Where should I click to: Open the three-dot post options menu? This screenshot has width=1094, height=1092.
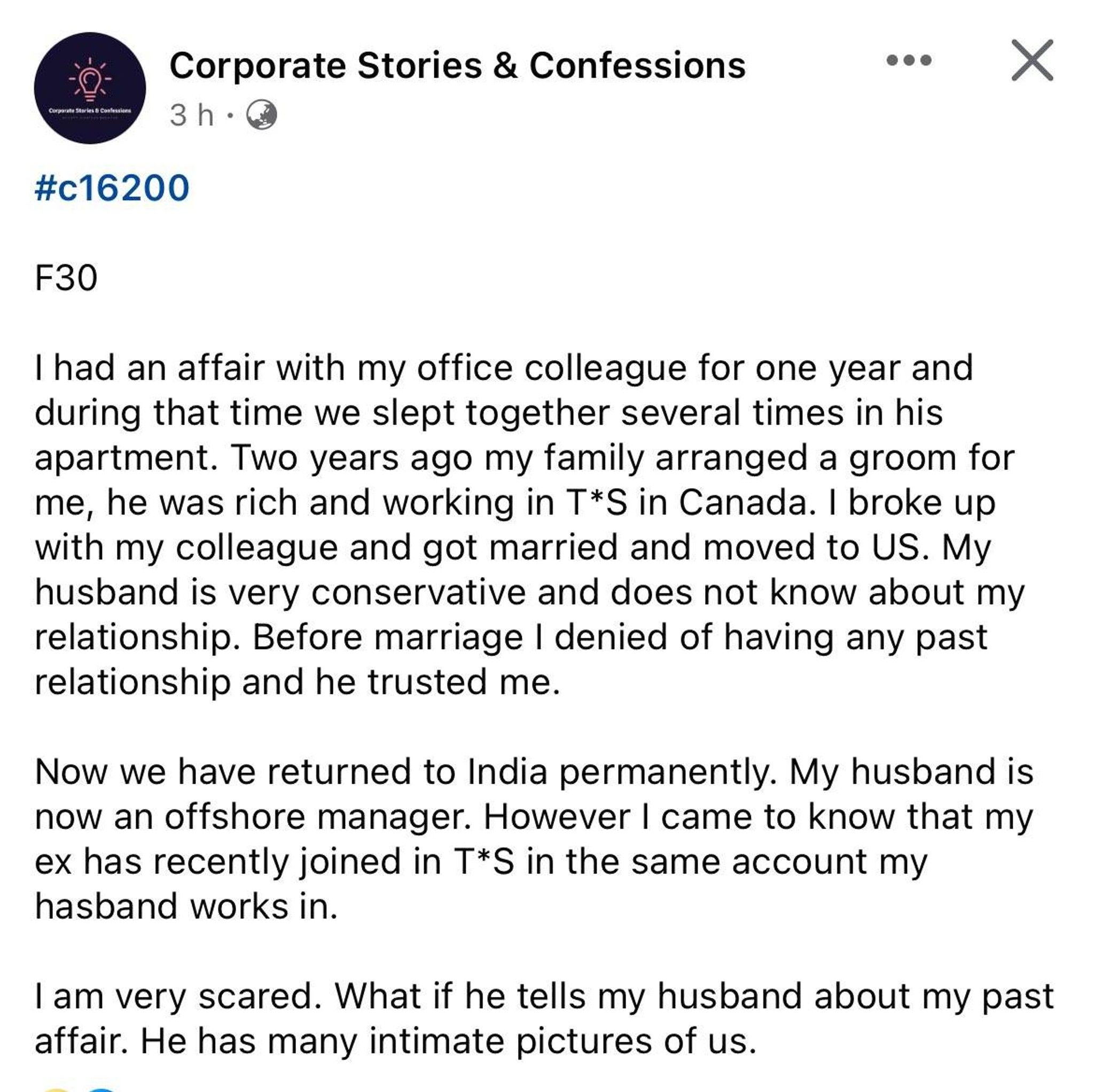coord(909,60)
